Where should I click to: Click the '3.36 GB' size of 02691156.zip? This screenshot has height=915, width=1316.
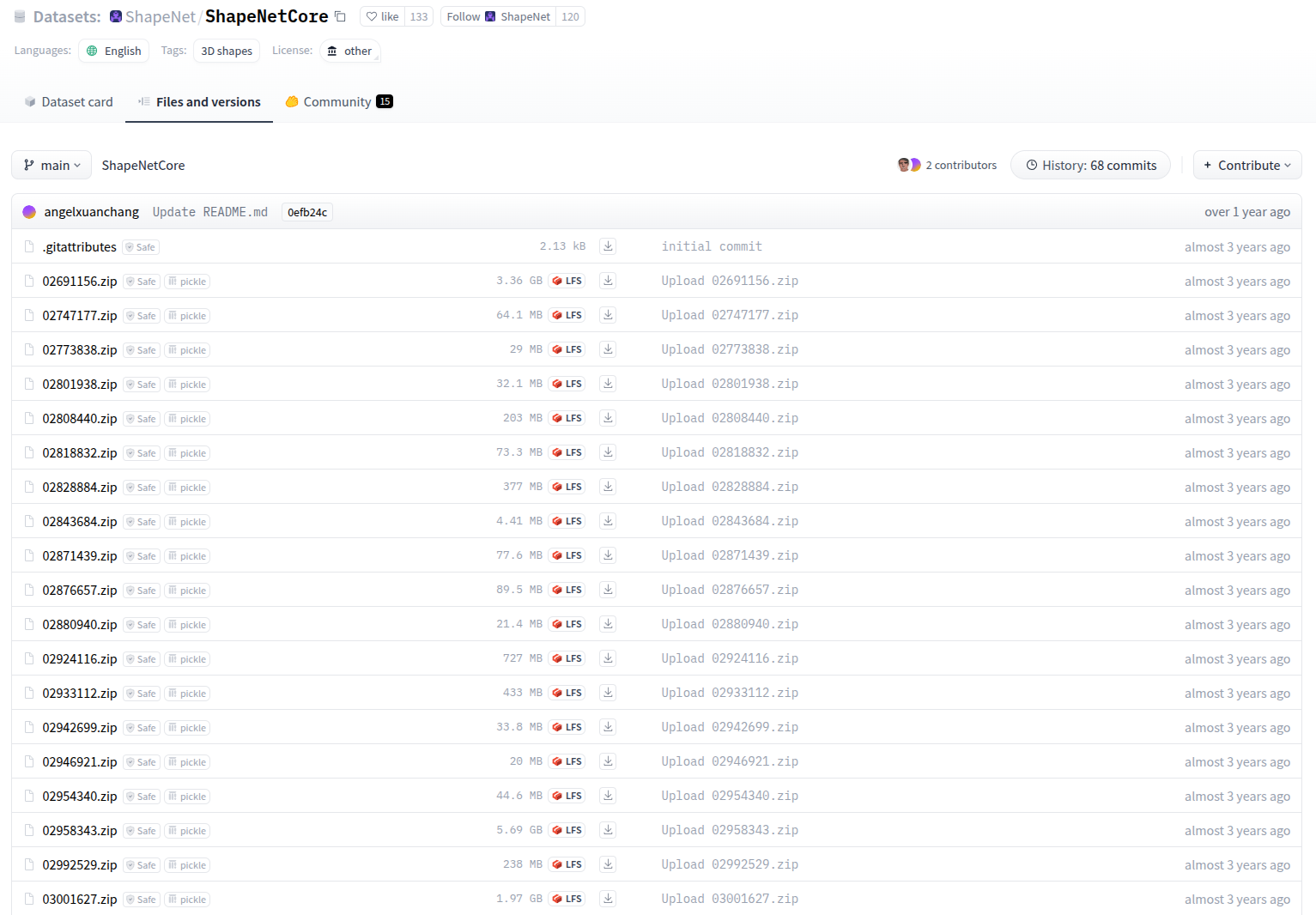[x=519, y=281]
